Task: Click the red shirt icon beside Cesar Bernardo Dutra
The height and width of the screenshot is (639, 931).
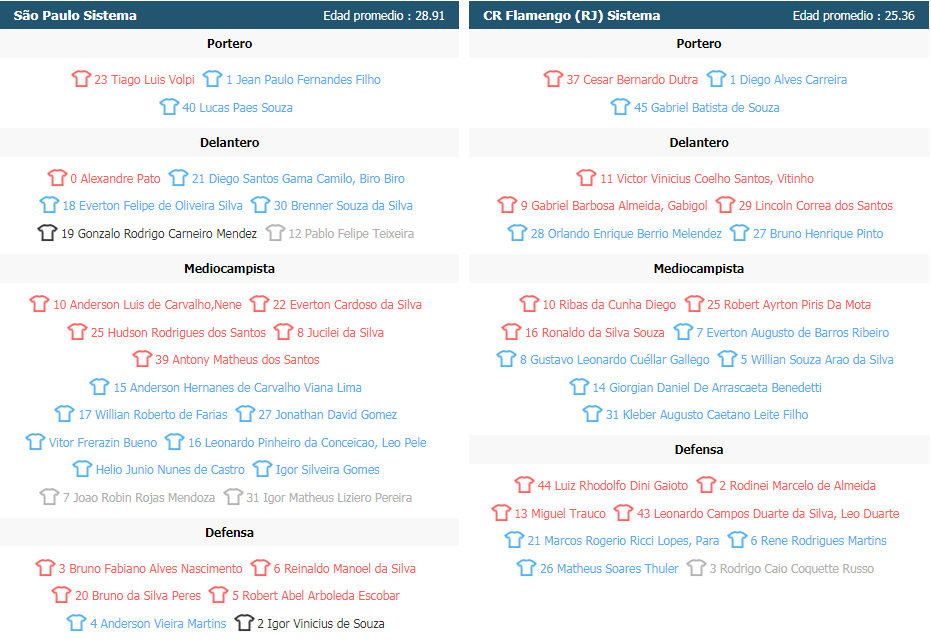Action: tap(553, 78)
